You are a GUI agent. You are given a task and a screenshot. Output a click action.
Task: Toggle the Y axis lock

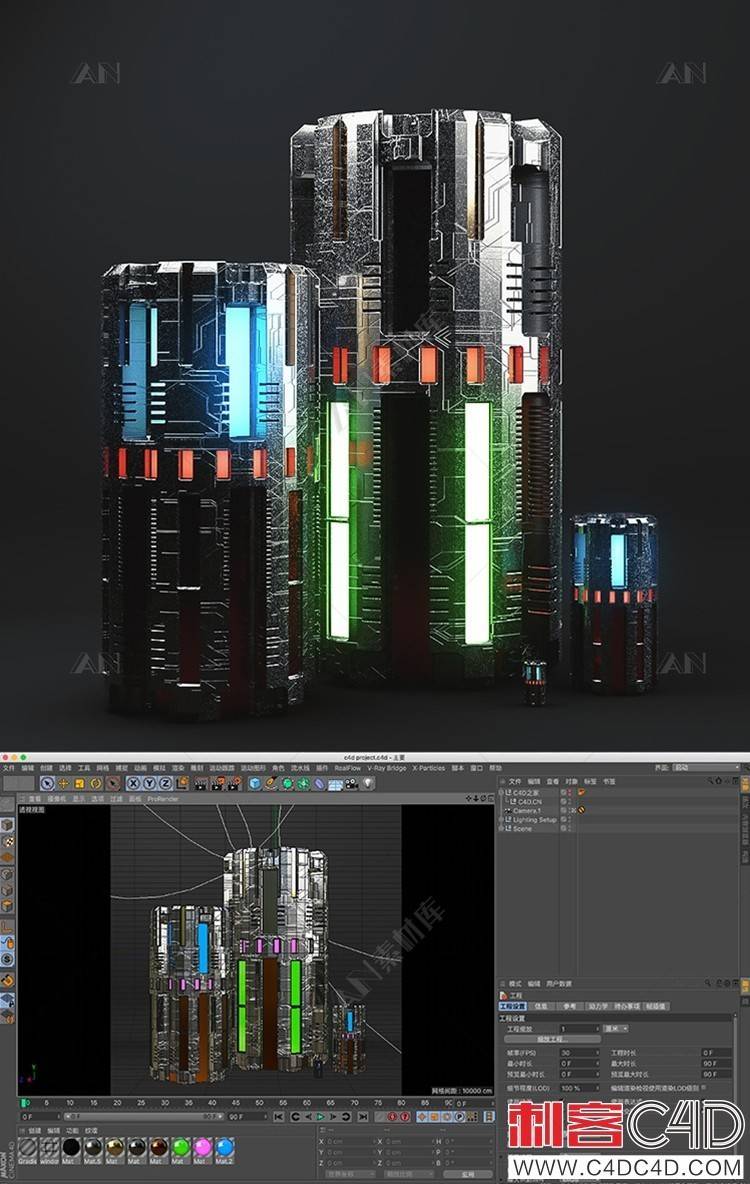pyautogui.click(x=150, y=784)
